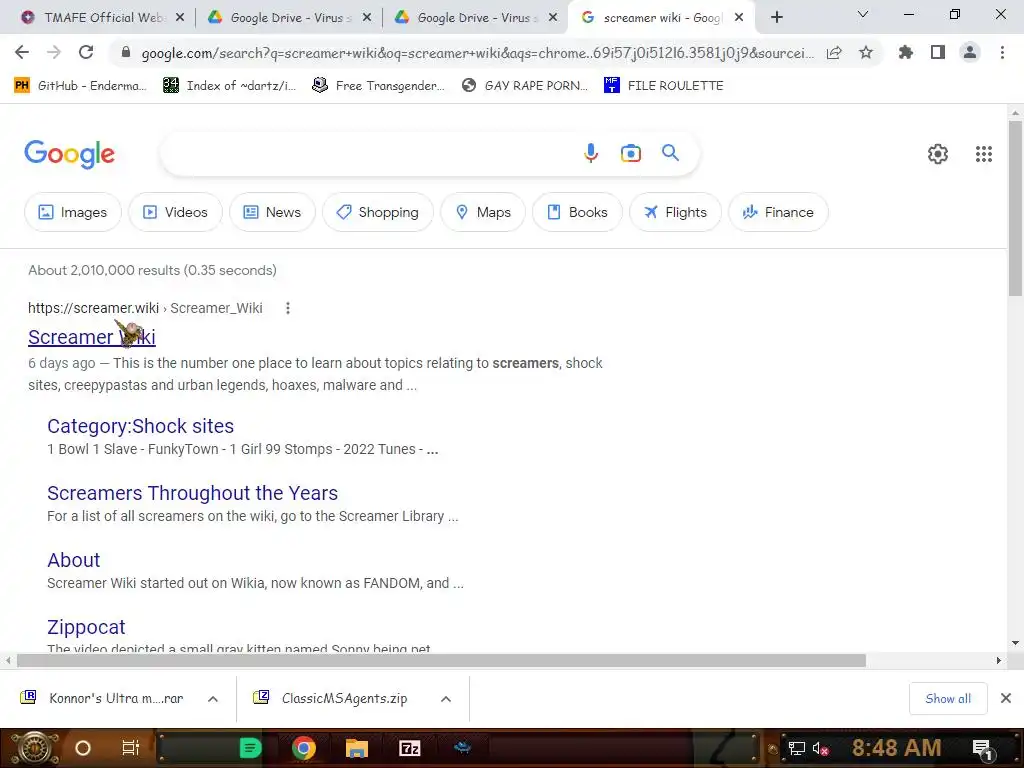
Task: Filter results by Images
Action: (73, 212)
